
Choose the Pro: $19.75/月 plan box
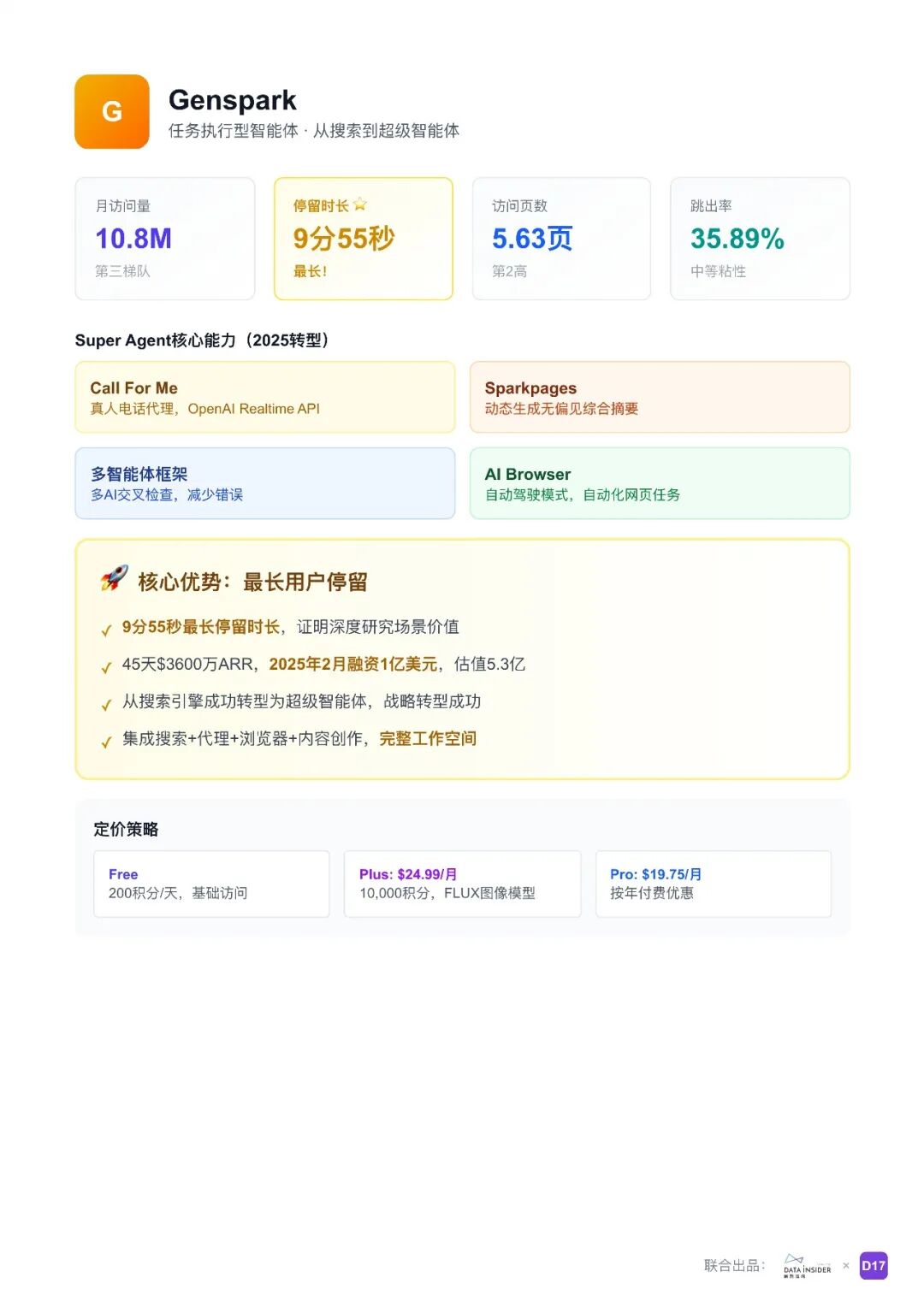714,884
